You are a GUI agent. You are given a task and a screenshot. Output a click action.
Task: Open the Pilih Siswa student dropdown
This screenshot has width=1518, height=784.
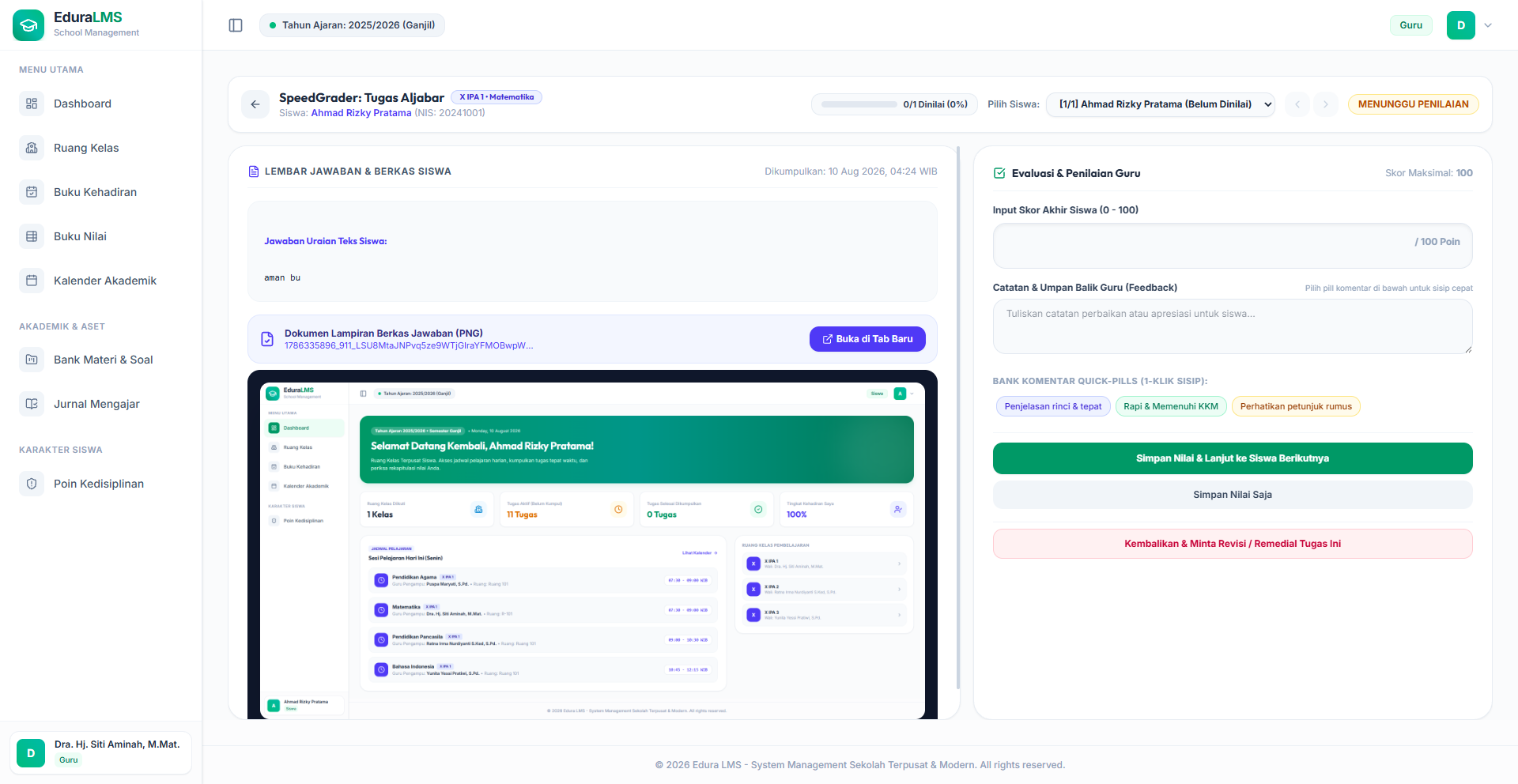(x=1160, y=104)
